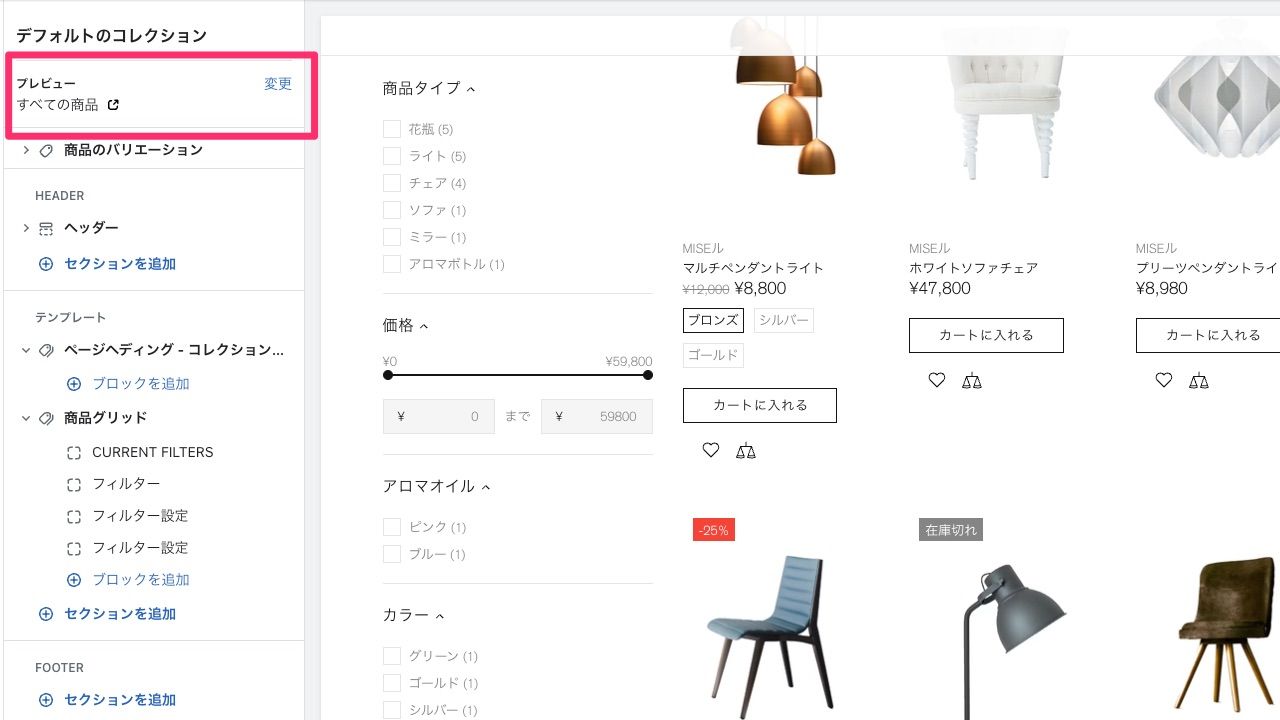Click plus icon of ブロックを追加 under ページヘディング

click(74, 384)
